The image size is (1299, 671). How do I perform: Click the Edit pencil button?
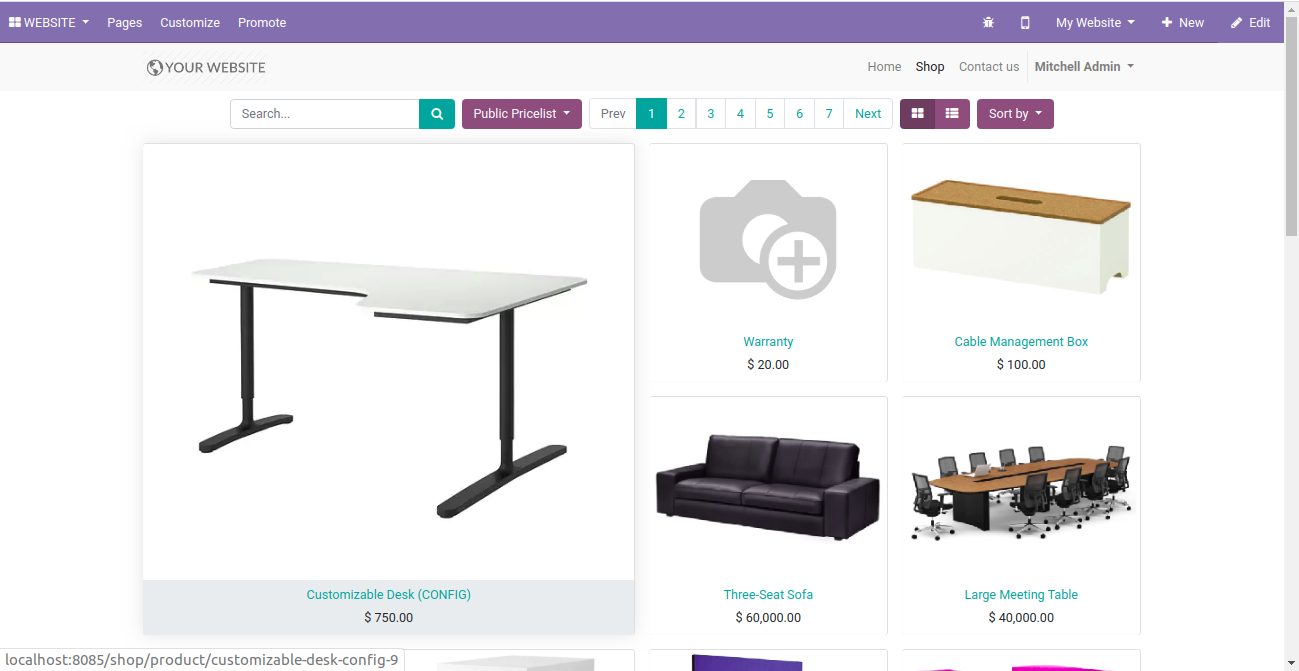pos(1250,22)
